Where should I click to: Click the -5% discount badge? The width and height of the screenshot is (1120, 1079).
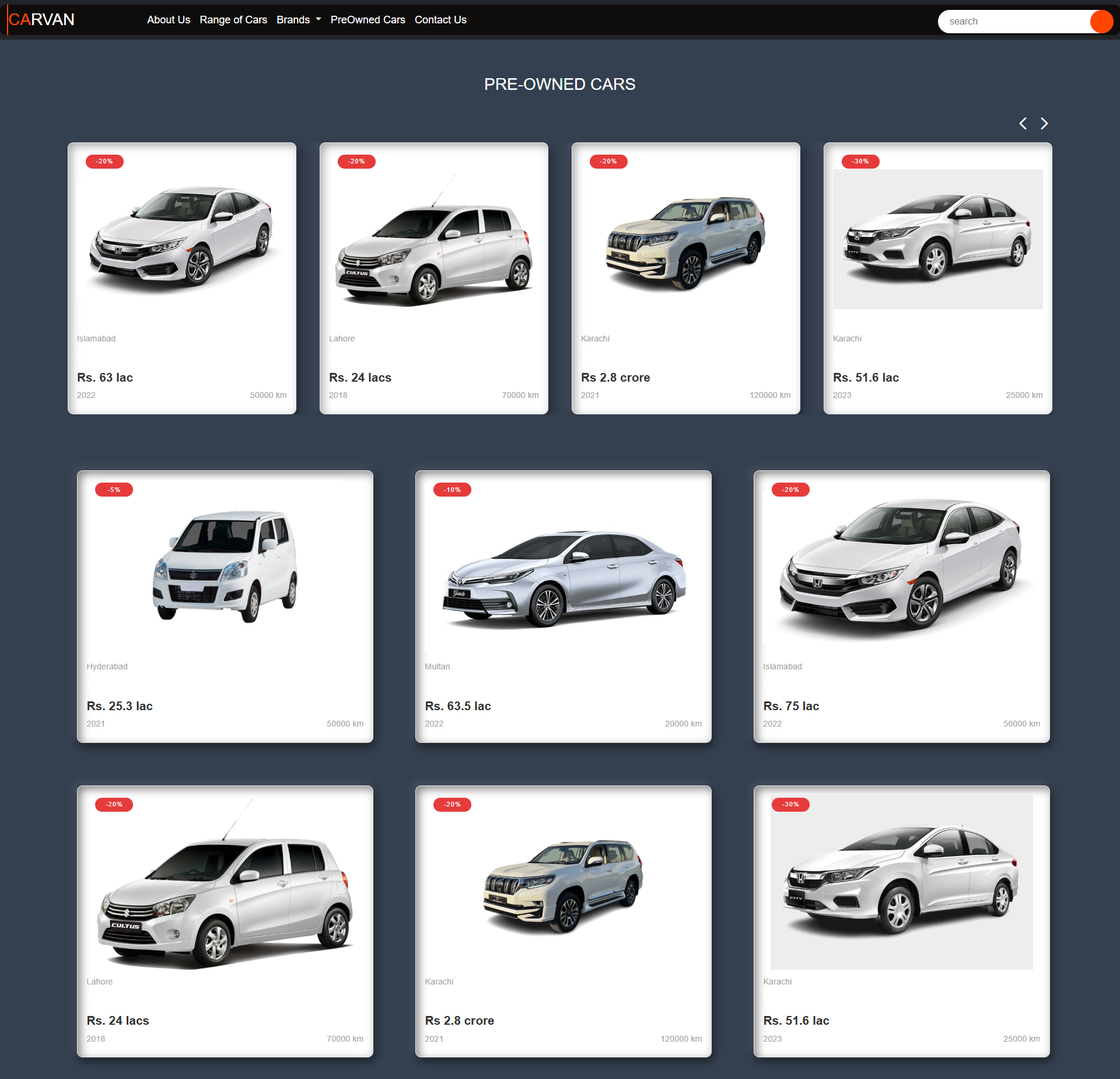point(114,490)
